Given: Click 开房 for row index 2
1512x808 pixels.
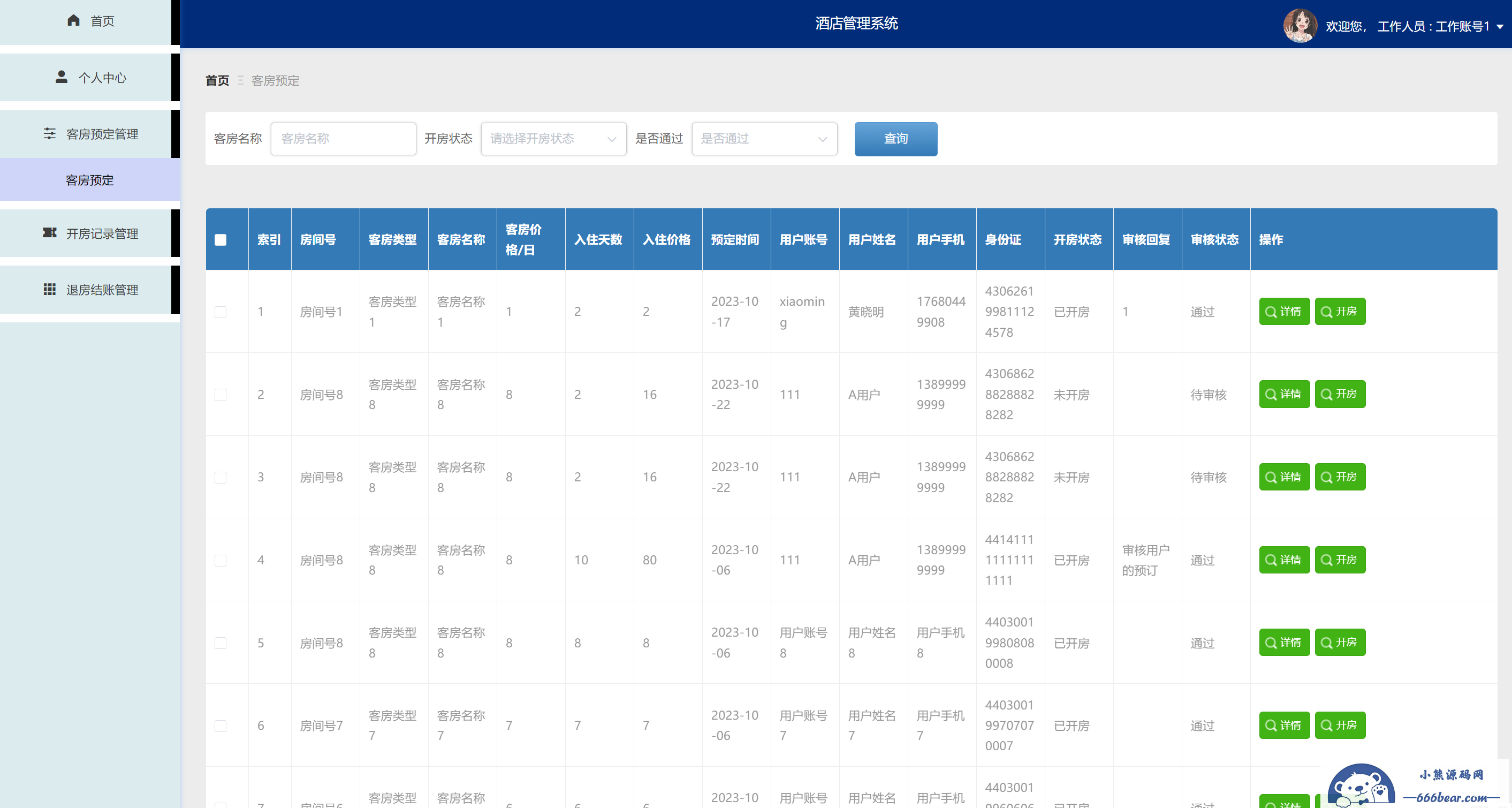Looking at the screenshot, I should [1340, 394].
